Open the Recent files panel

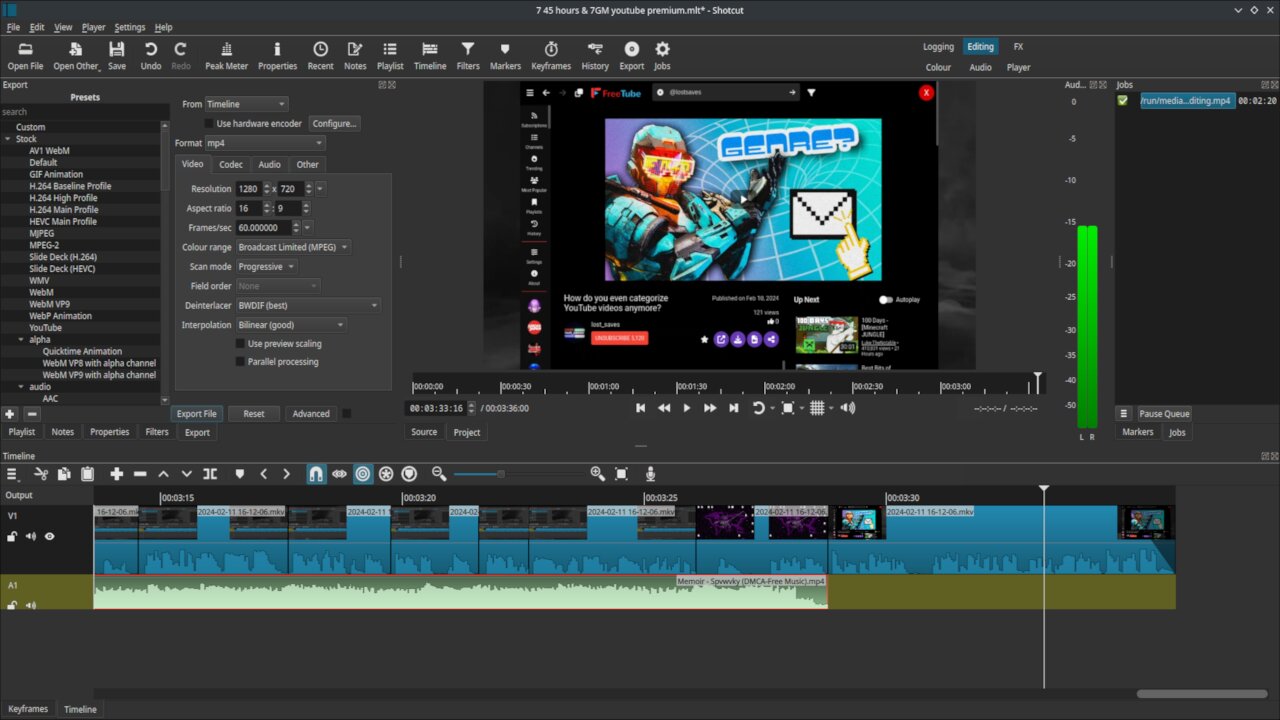click(320, 56)
